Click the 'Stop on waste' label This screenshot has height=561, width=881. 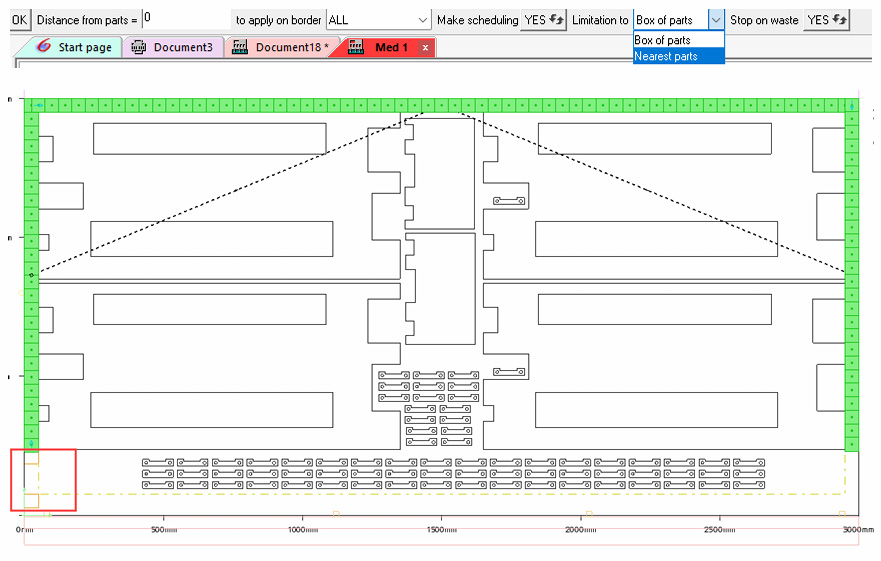pyautogui.click(x=764, y=20)
